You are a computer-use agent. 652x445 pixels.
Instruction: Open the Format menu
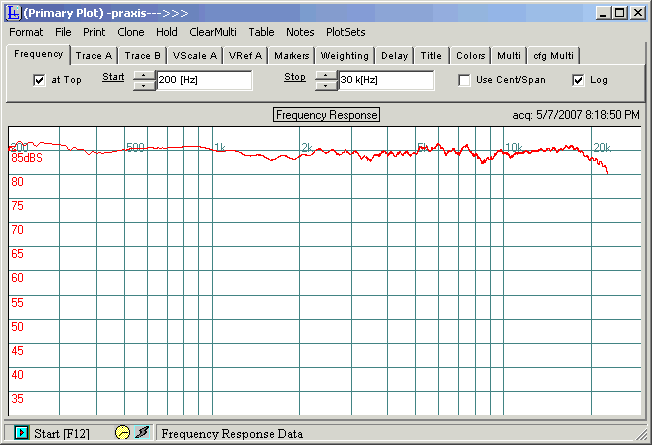tap(26, 32)
